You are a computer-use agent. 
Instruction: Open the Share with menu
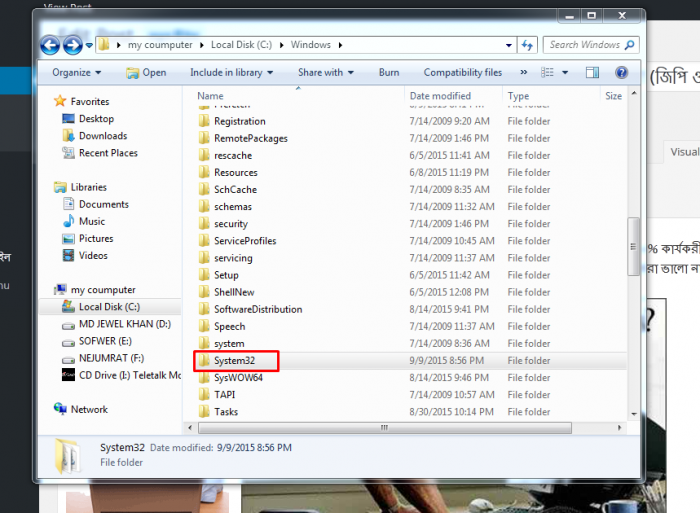pyautogui.click(x=325, y=72)
